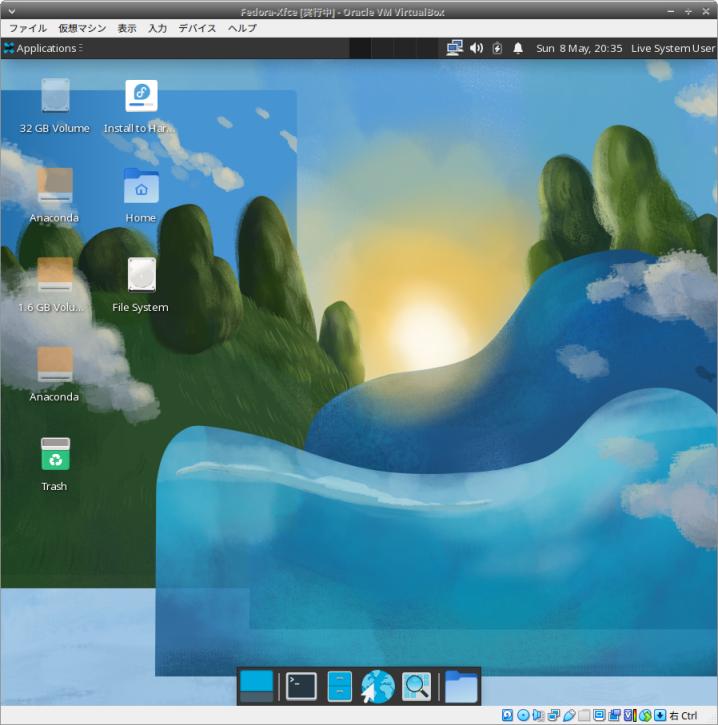Click the power manager battery tray icon
Image resolution: width=718 pixels, height=725 pixels.
click(497, 48)
